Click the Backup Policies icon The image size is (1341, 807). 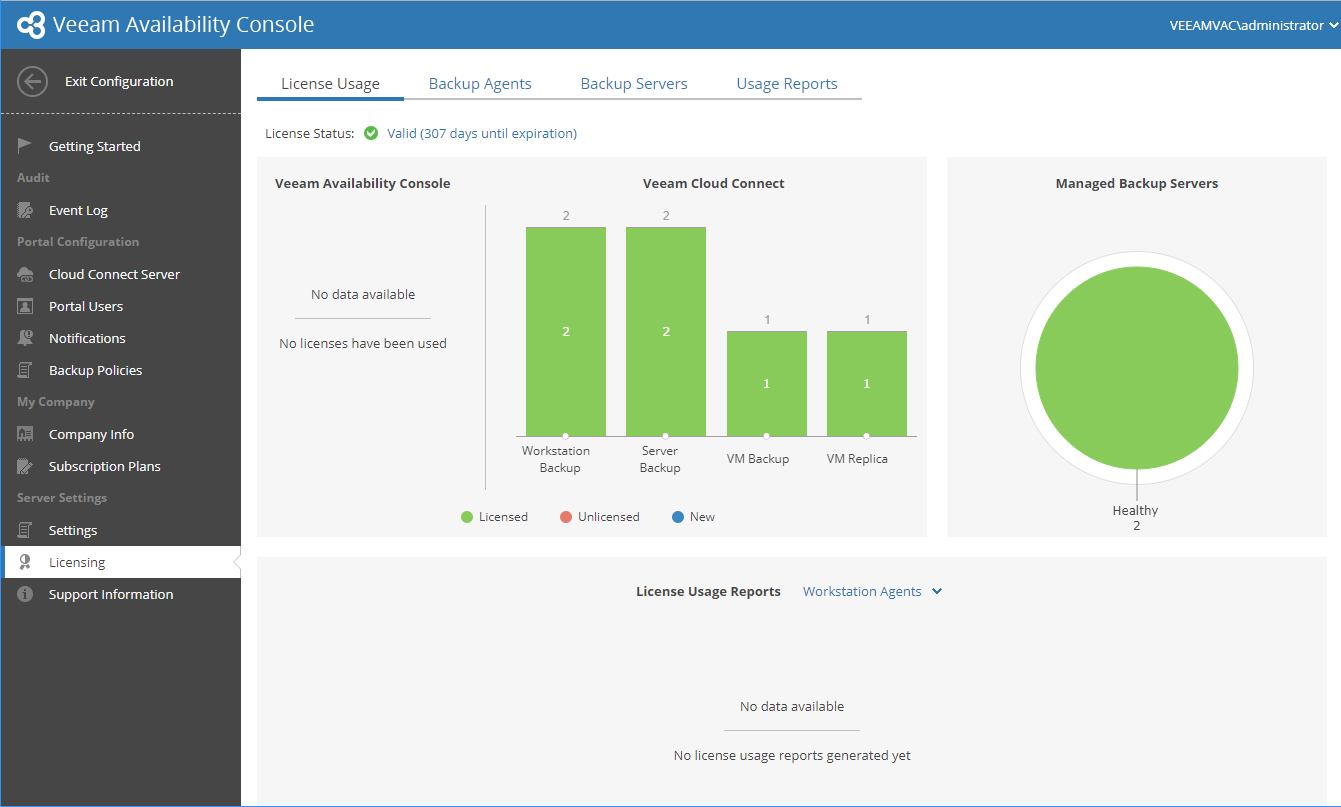[26, 370]
